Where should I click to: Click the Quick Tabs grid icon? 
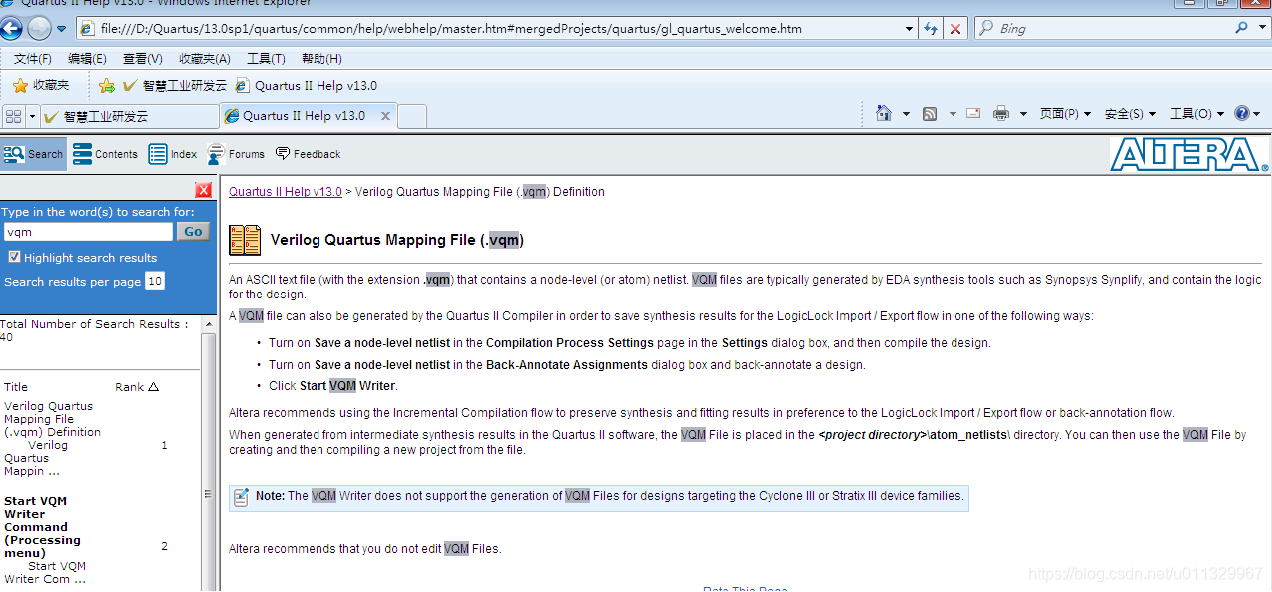13,116
